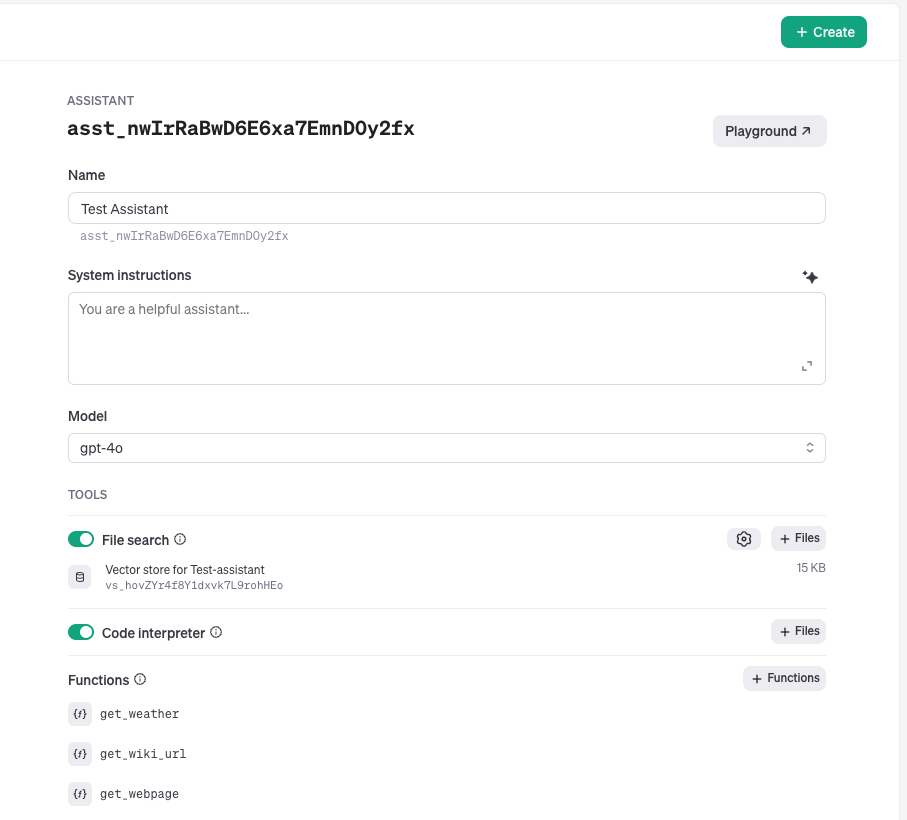The height and width of the screenshot is (820, 907).
Task: Click the function icon next to get_wiki_url
Action: (80, 754)
